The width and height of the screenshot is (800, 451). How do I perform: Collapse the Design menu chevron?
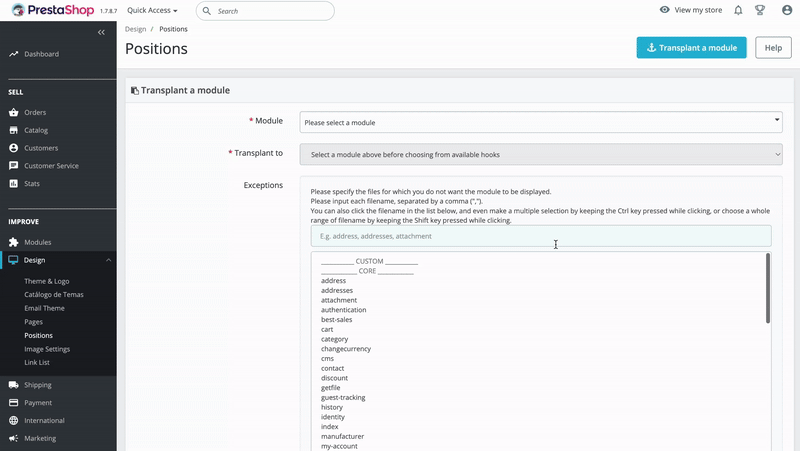click(x=108, y=260)
